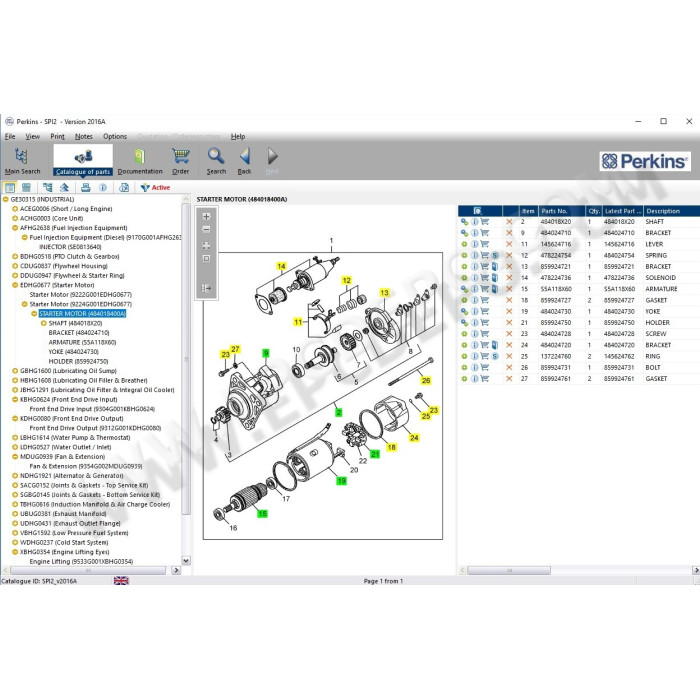The width and height of the screenshot is (700, 700).
Task: Open the Help menu
Action: click(238, 137)
